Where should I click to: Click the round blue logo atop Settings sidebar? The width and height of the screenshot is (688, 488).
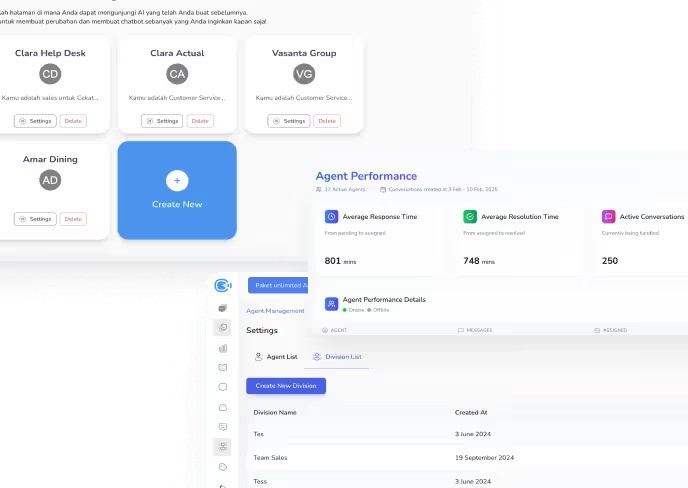pyautogui.click(x=223, y=285)
